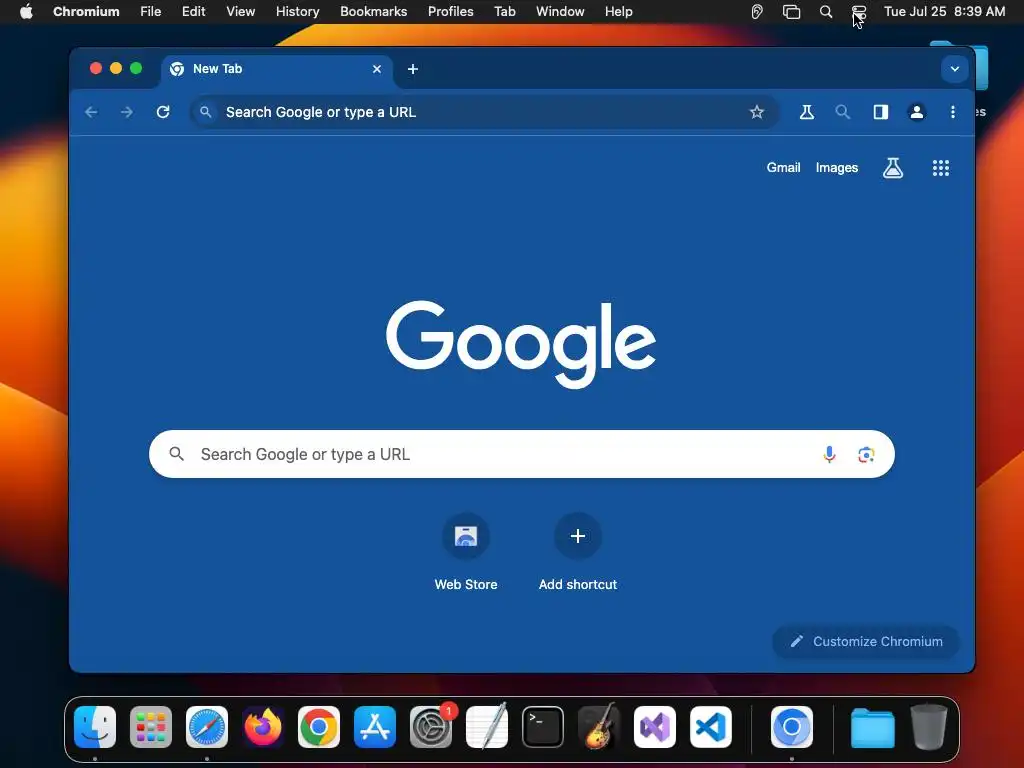Launch GarageBand from the Dock
1024x768 pixels.
coord(599,726)
